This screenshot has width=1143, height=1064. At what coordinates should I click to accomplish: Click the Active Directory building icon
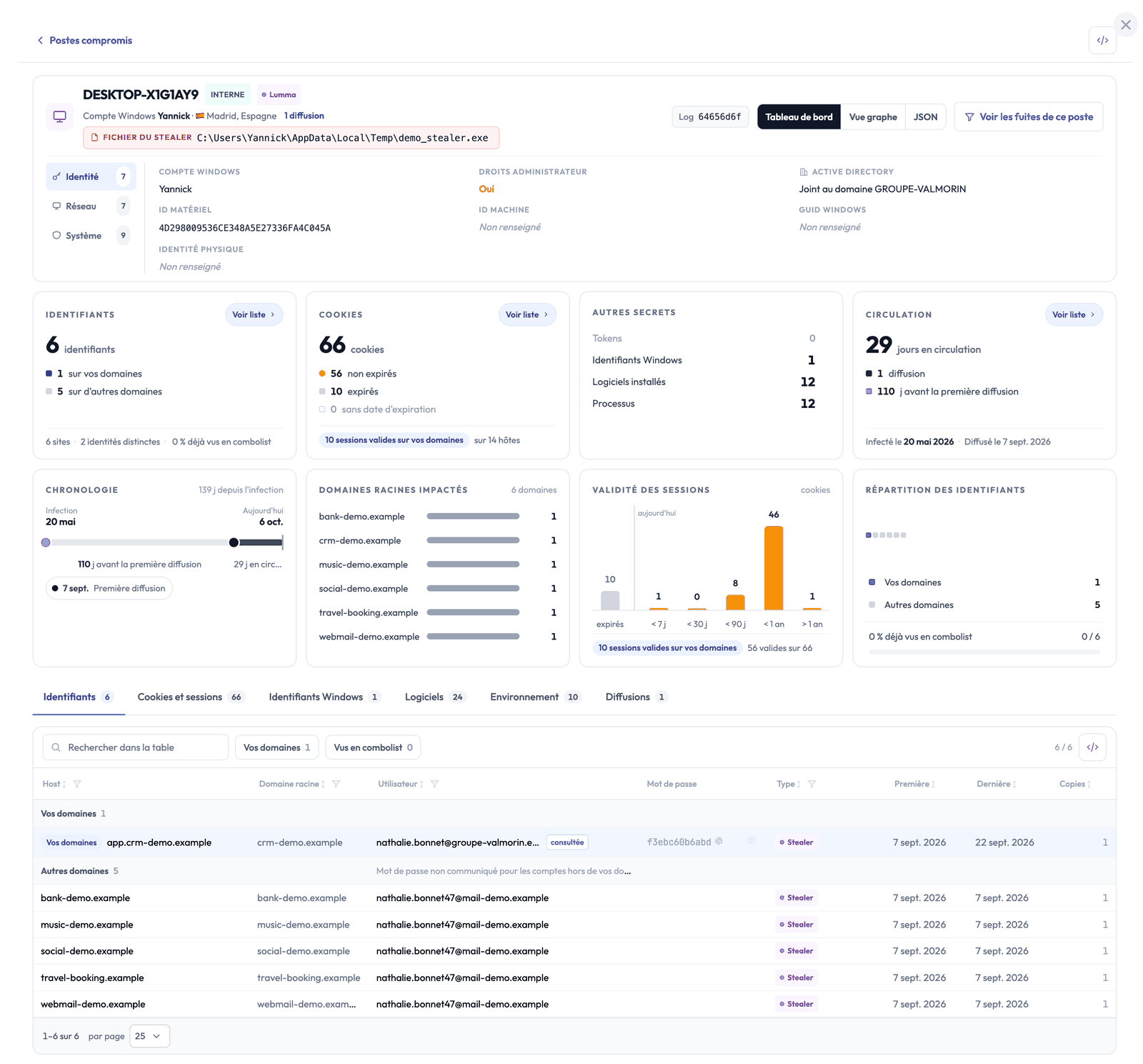804,172
